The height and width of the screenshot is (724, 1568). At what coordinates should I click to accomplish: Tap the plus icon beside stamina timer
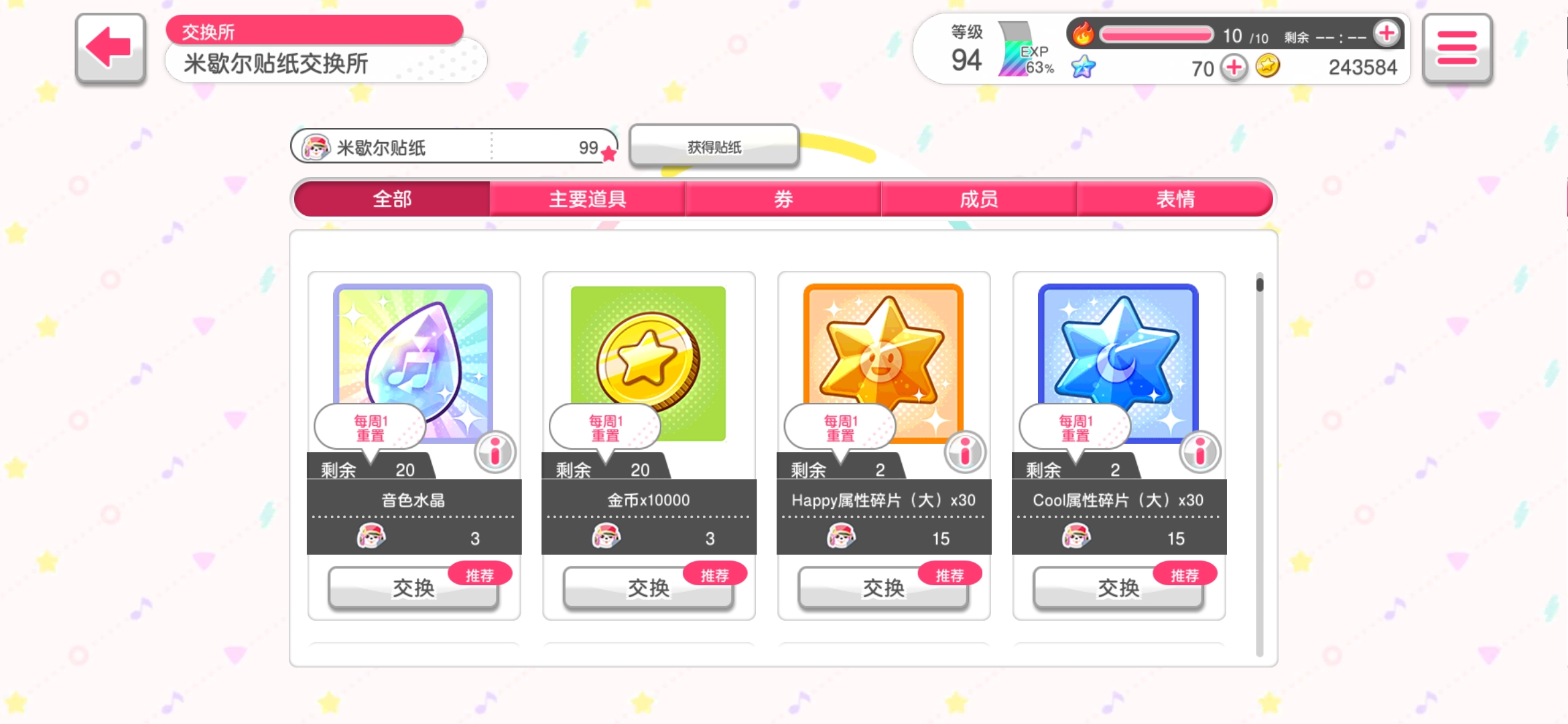tap(1386, 34)
